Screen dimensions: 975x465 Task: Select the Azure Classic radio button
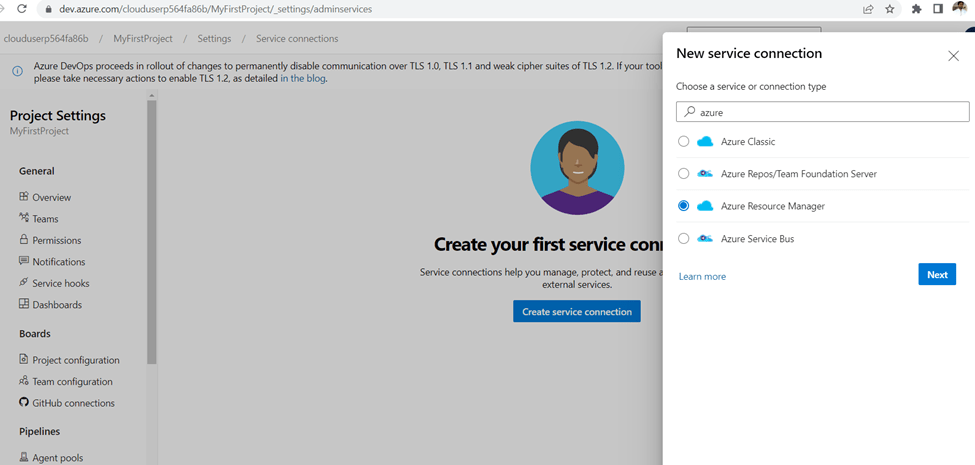point(684,142)
